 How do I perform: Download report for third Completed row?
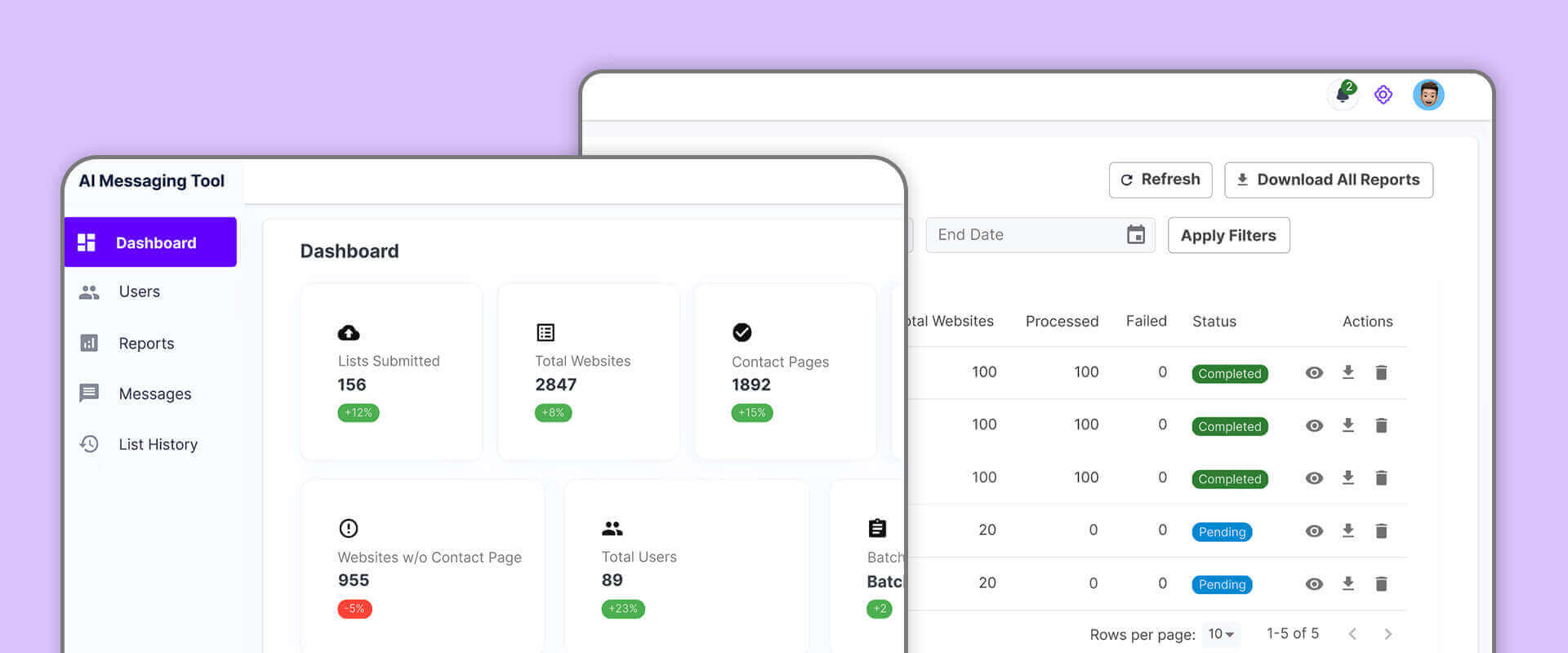pyautogui.click(x=1348, y=478)
